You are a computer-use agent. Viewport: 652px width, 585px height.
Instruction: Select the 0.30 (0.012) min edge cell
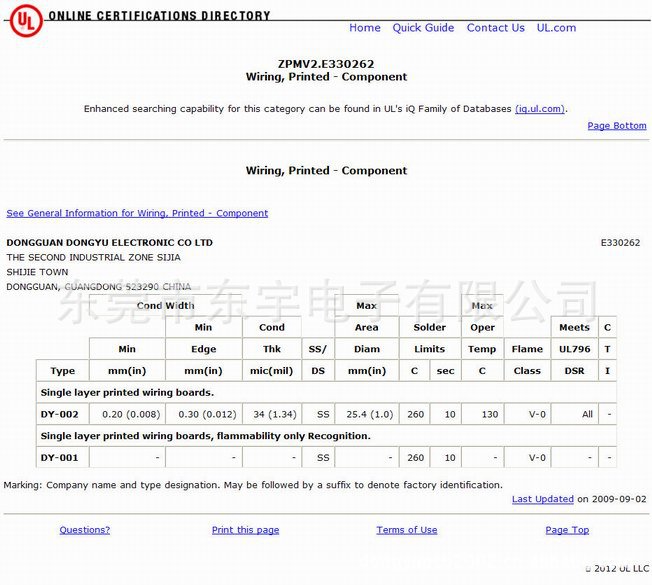click(x=204, y=414)
